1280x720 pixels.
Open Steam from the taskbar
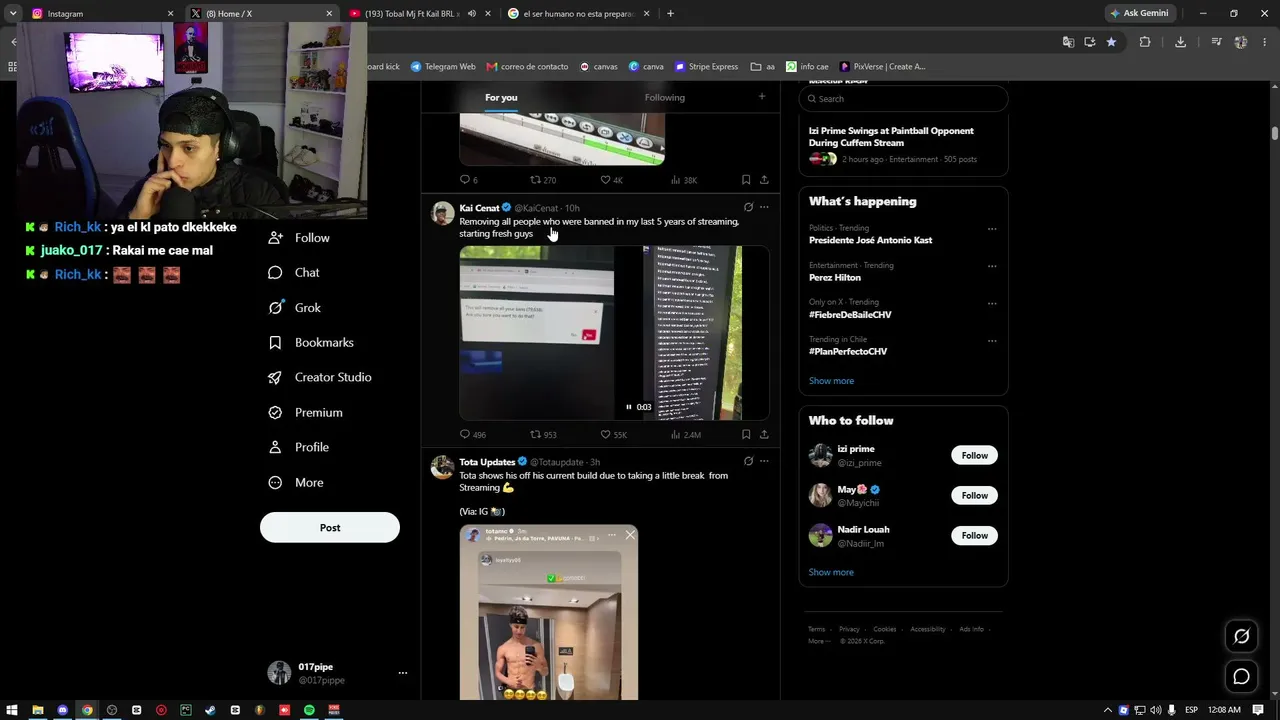click(x=210, y=710)
